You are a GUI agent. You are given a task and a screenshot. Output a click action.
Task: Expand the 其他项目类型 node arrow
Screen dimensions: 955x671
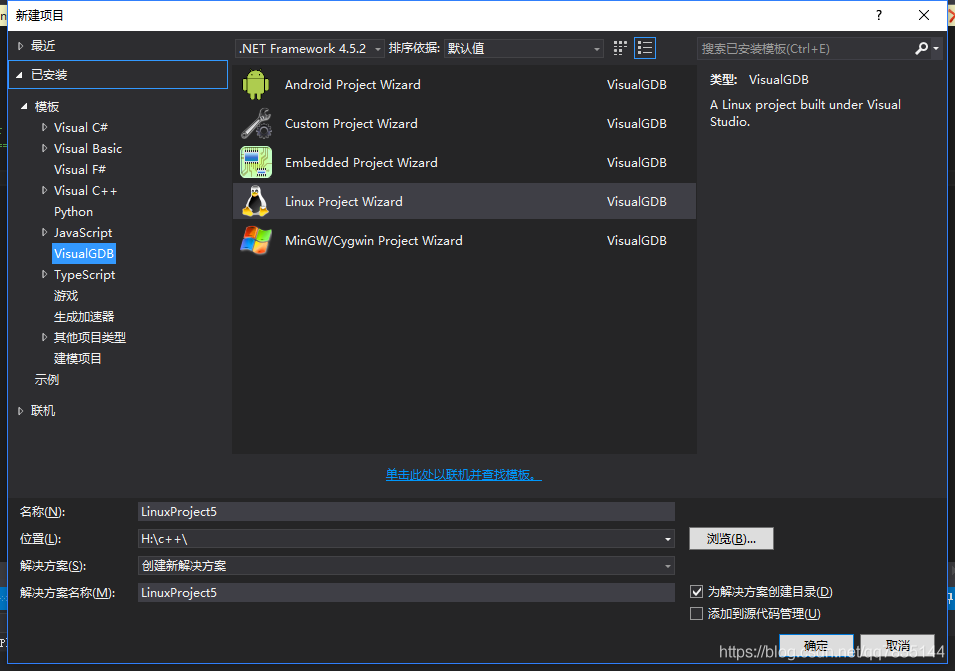click(44, 337)
